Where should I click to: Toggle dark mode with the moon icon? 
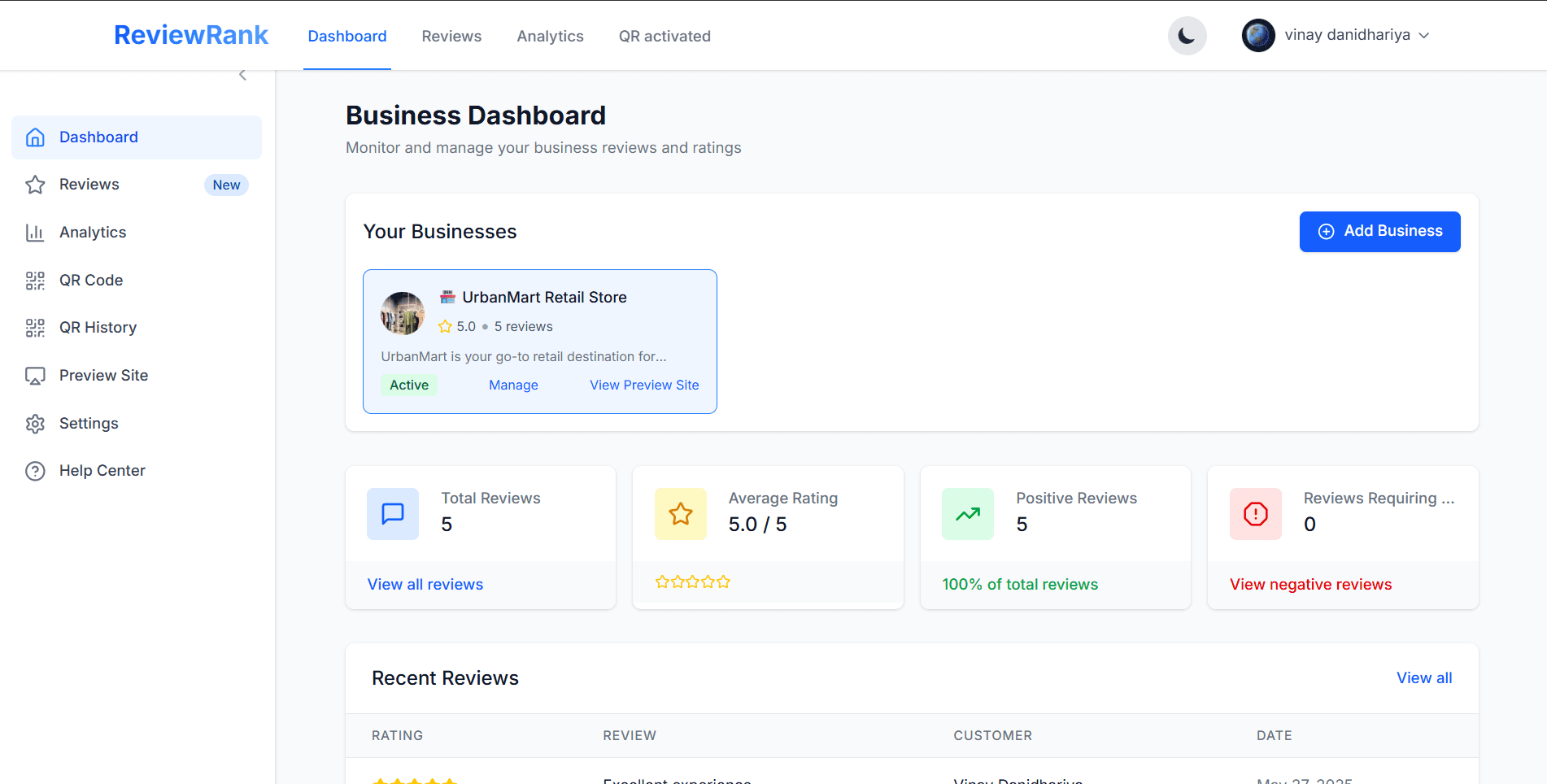(x=1187, y=35)
